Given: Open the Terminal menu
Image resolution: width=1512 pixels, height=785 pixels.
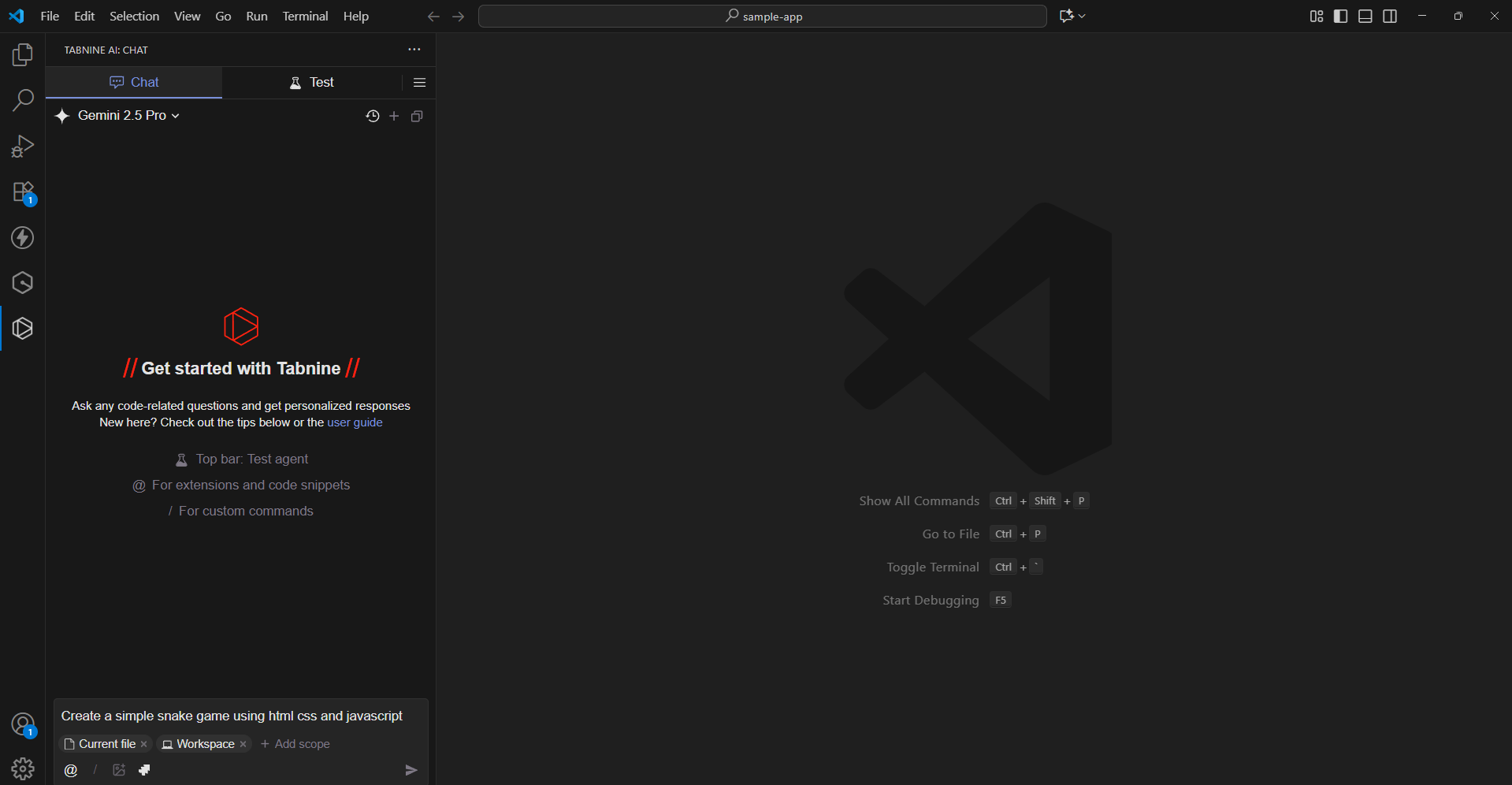Looking at the screenshot, I should pyautogui.click(x=305, y=16).
